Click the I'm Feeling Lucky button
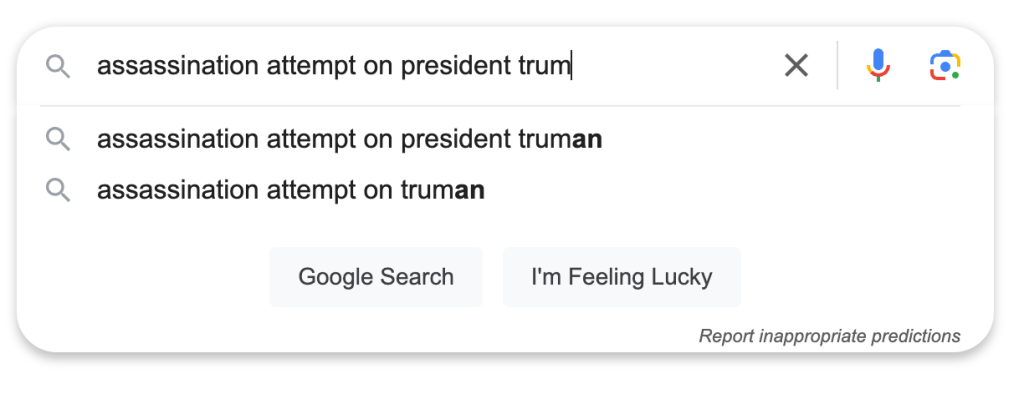Image resolution: width=1024 pixels, height=399 pixels. 621,277
